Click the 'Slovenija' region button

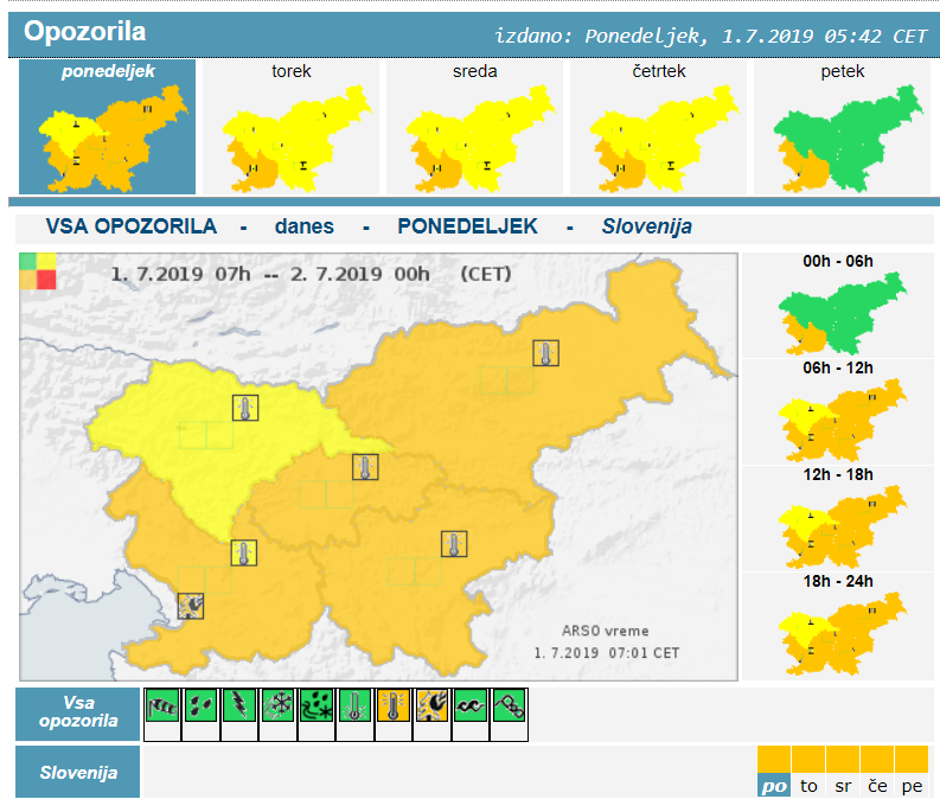coord(78,772)
